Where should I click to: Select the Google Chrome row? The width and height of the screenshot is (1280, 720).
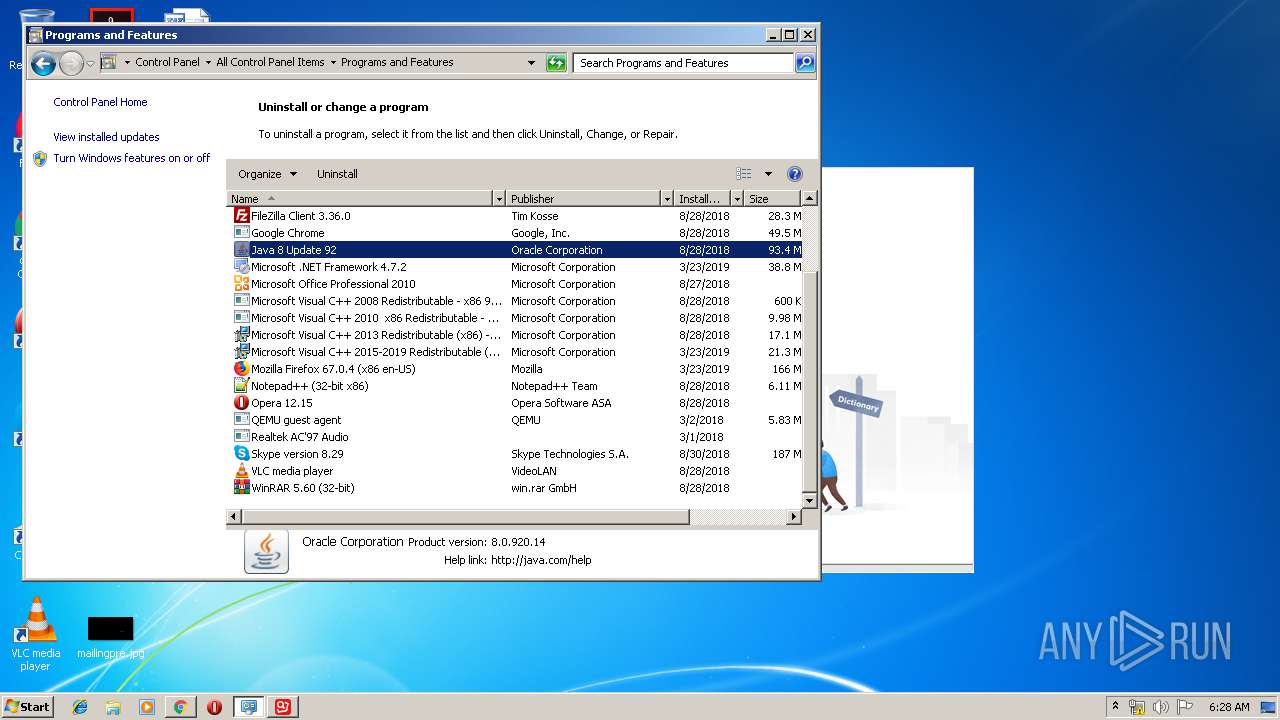515,233
